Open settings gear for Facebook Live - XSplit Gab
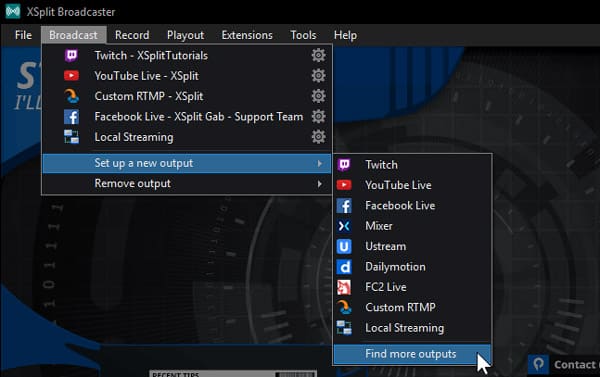This screenshot has height=377, width=600. [318, 116]
